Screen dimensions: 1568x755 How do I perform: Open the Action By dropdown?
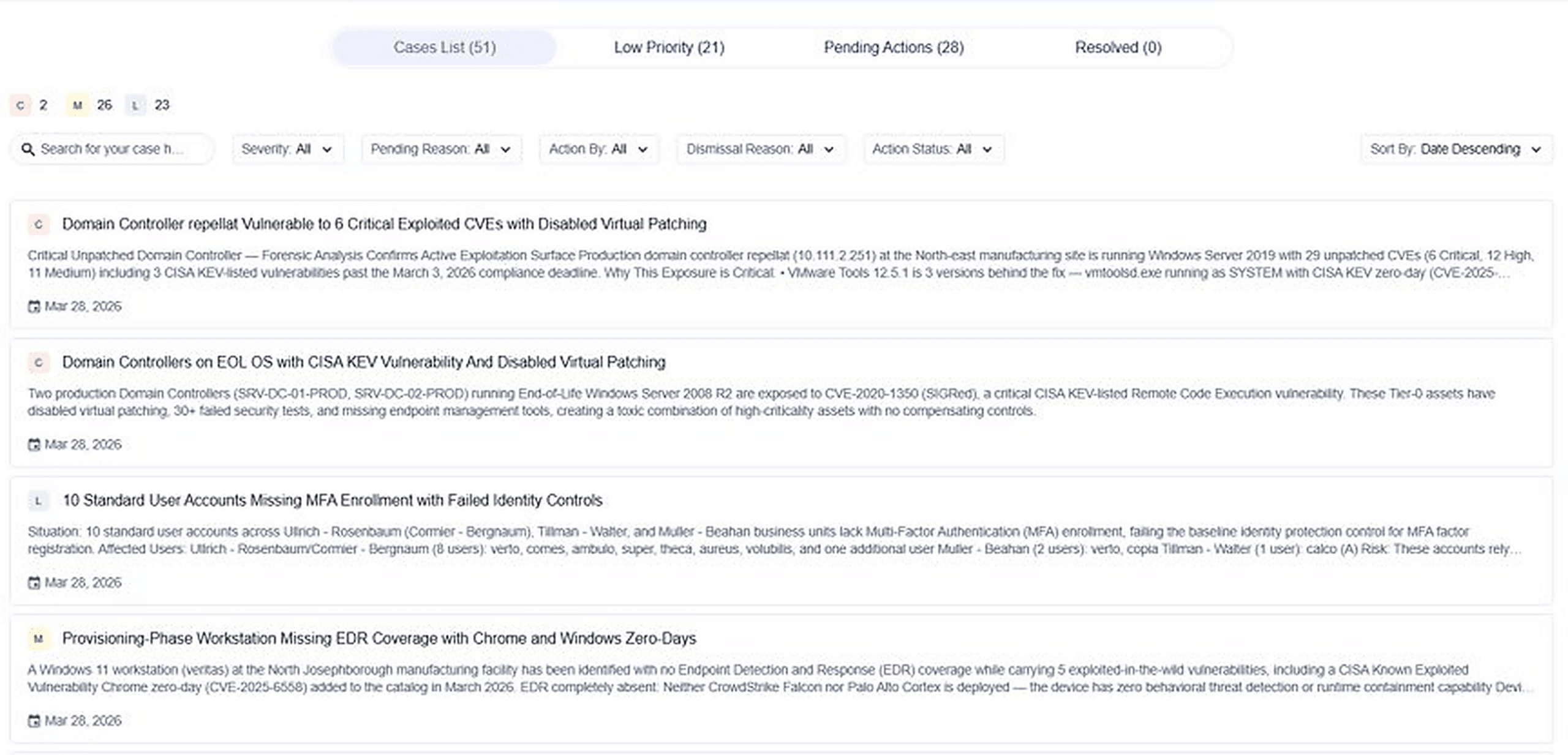(598, 149)
